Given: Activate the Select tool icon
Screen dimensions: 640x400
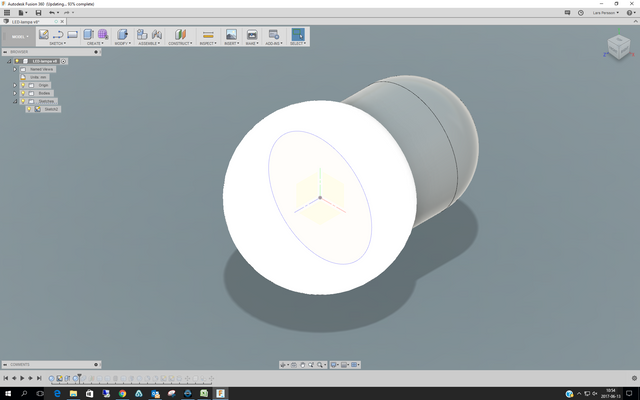Looking at the screenshot, I should point(298,34).
